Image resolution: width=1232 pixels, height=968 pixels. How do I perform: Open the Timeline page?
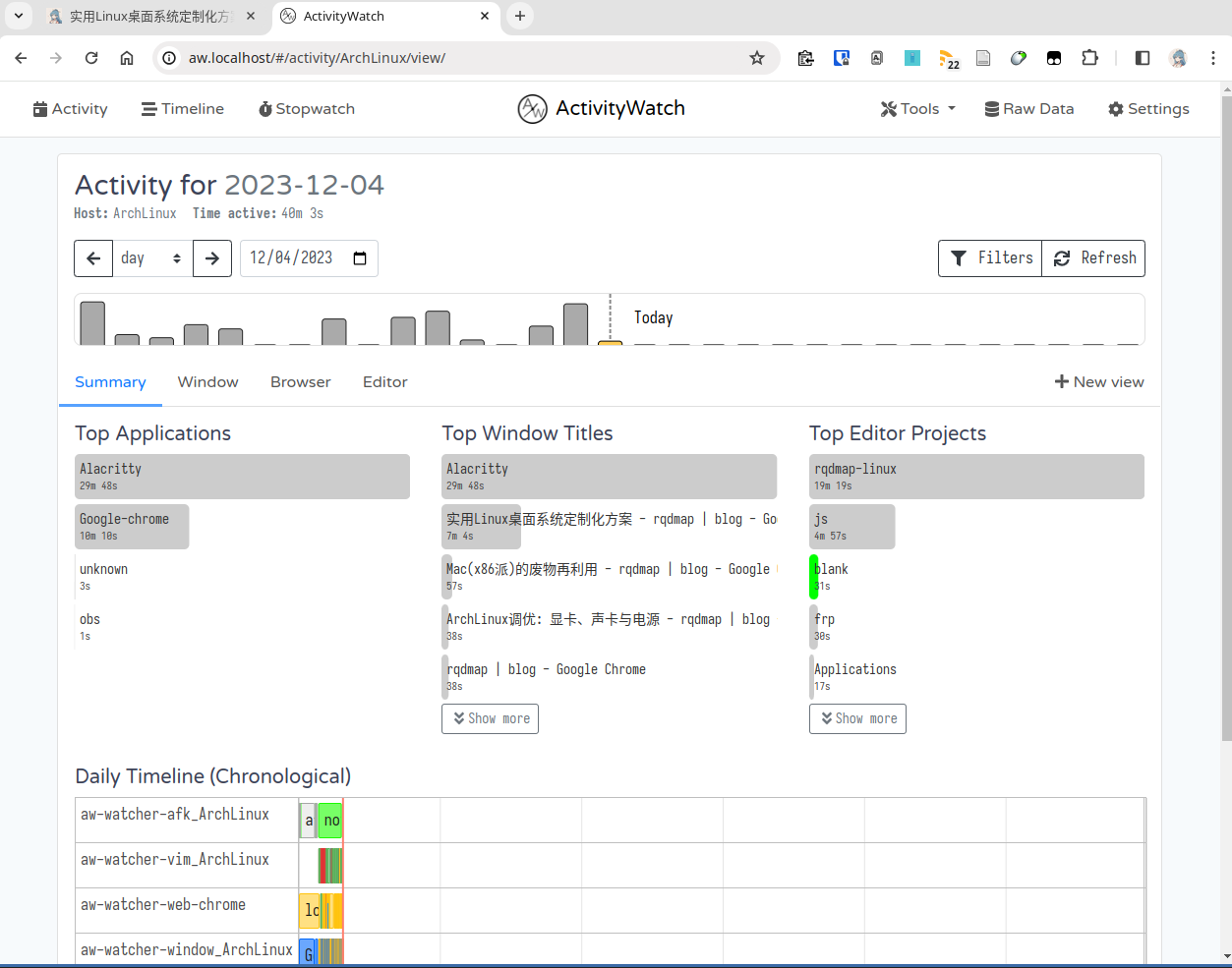pos(183,109)
